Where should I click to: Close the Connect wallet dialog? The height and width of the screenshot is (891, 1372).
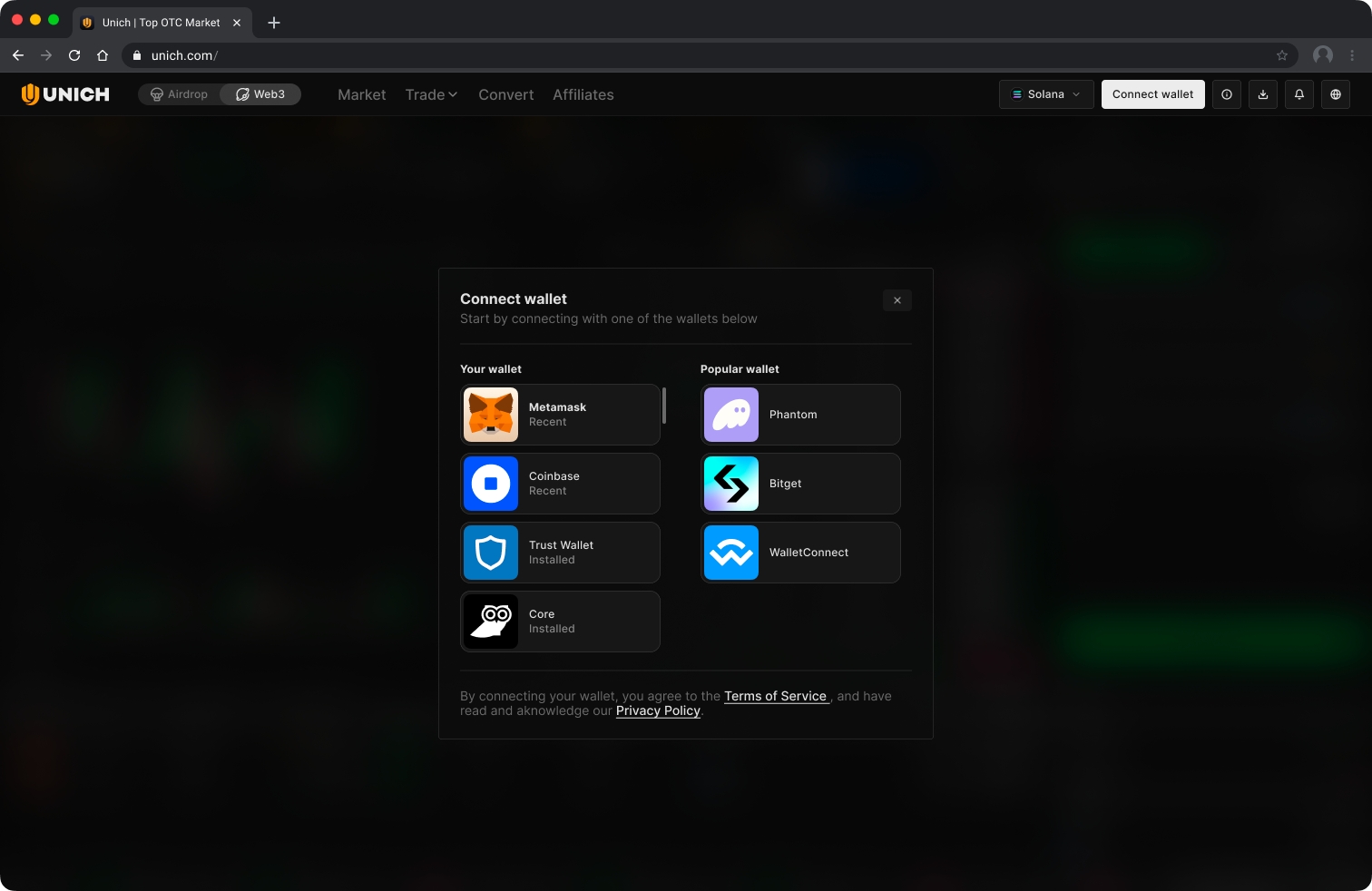pyautogui.click(x=897, y=300)
